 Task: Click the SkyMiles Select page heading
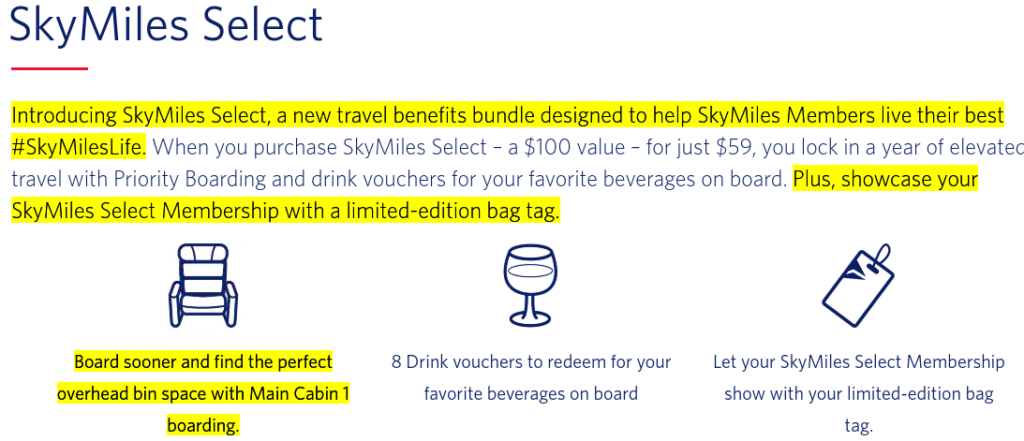(x=167, y=24)
